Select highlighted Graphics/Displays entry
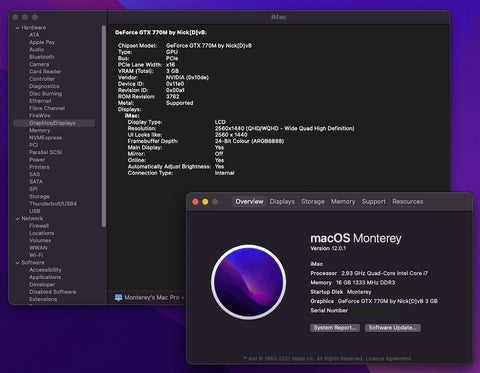The width and height of the screenshot is (480, 373). pos(54,123)
